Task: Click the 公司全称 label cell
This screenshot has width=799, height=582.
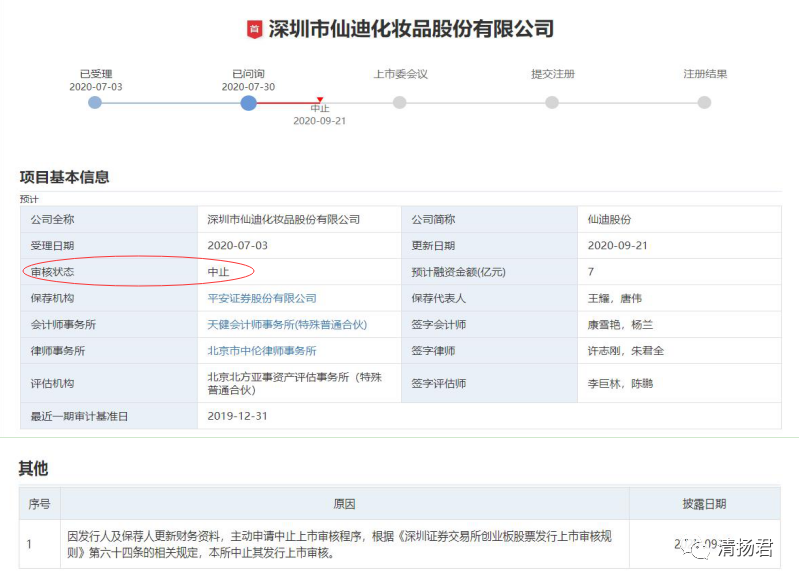Action: [x=109, y=220]
